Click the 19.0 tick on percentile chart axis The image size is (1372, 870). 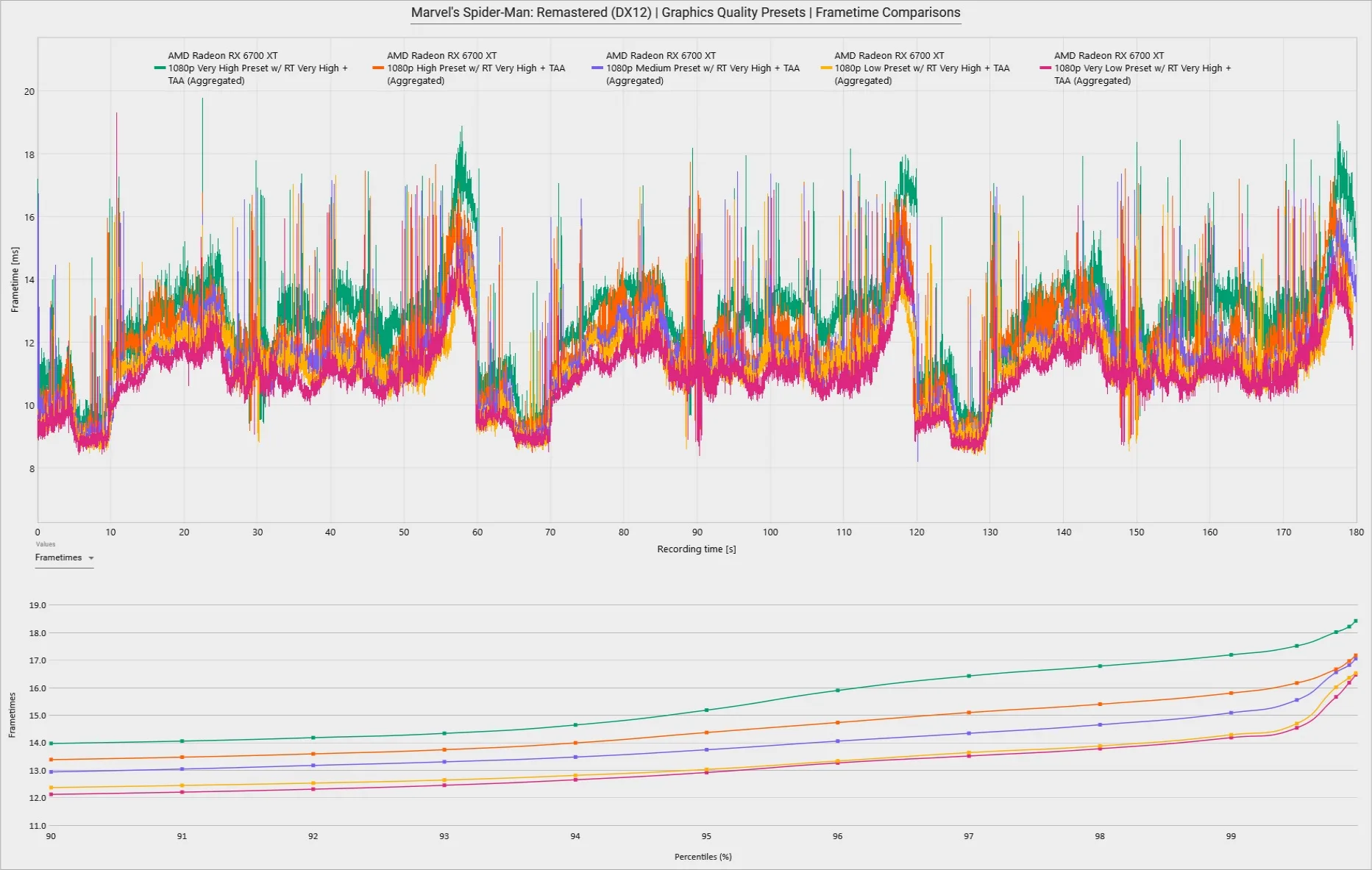[x=38, y=605]
